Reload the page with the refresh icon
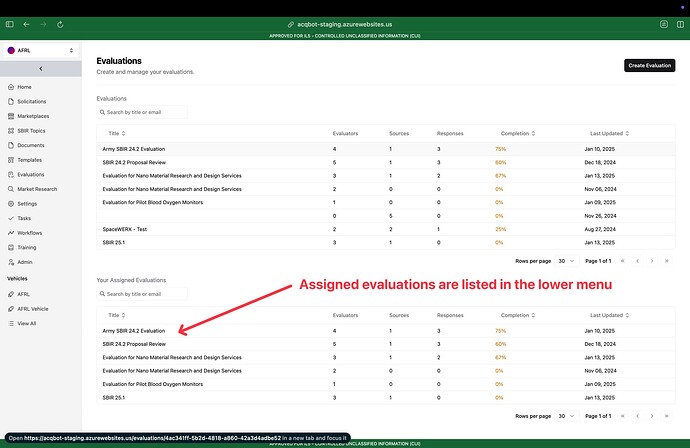This screenshot has width=690, height=448. pos(60,24)
